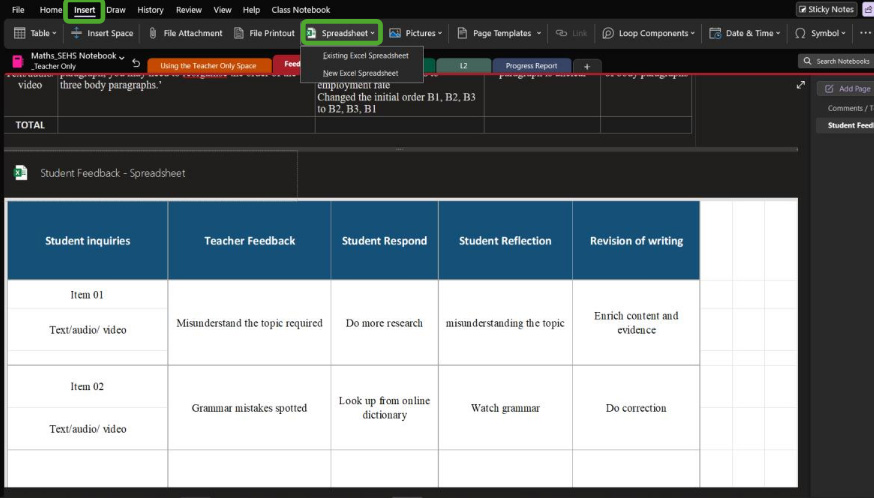This screenshot has height=500, width=874.
Task: Open the Page Templates menu
Action: (x=499, y=33)
